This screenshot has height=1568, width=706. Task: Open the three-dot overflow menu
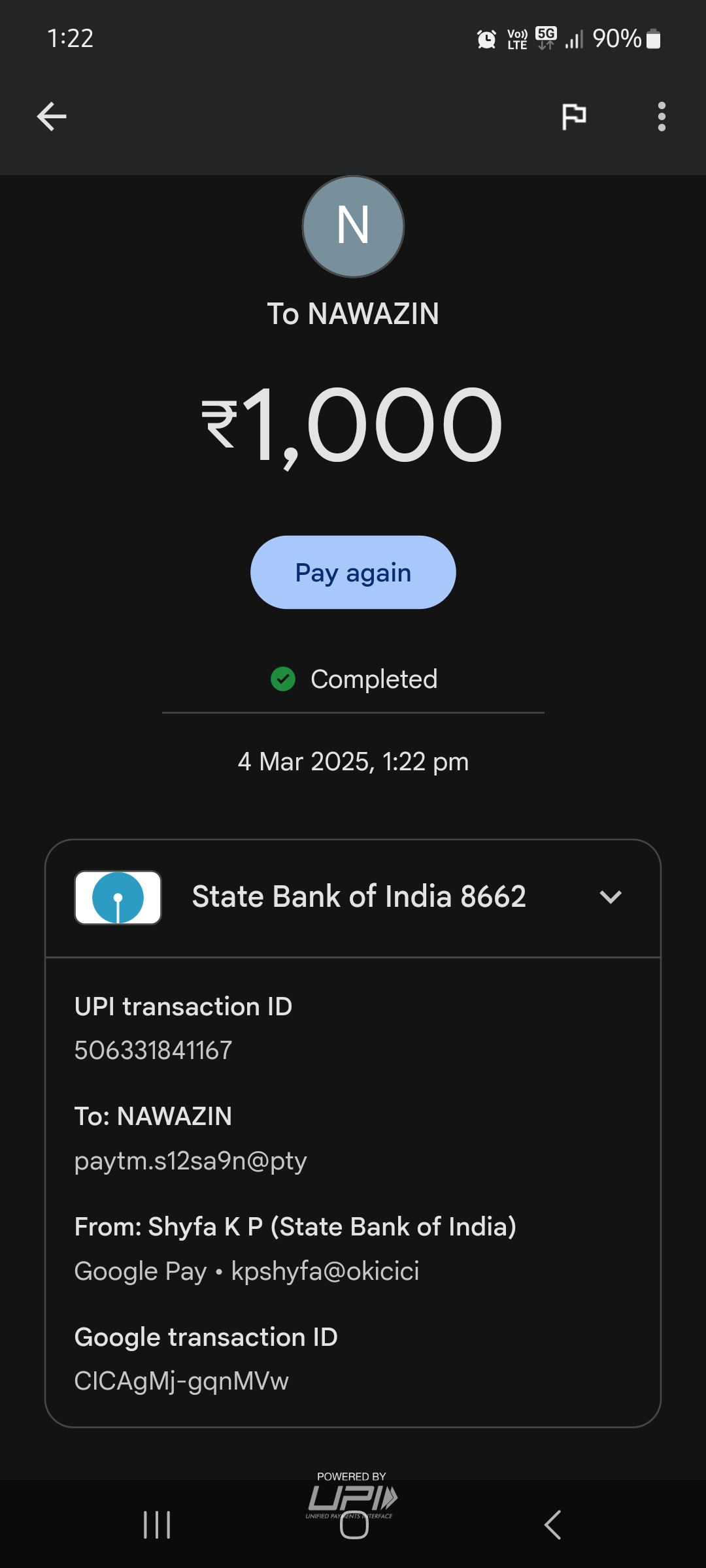coord(662,117)
